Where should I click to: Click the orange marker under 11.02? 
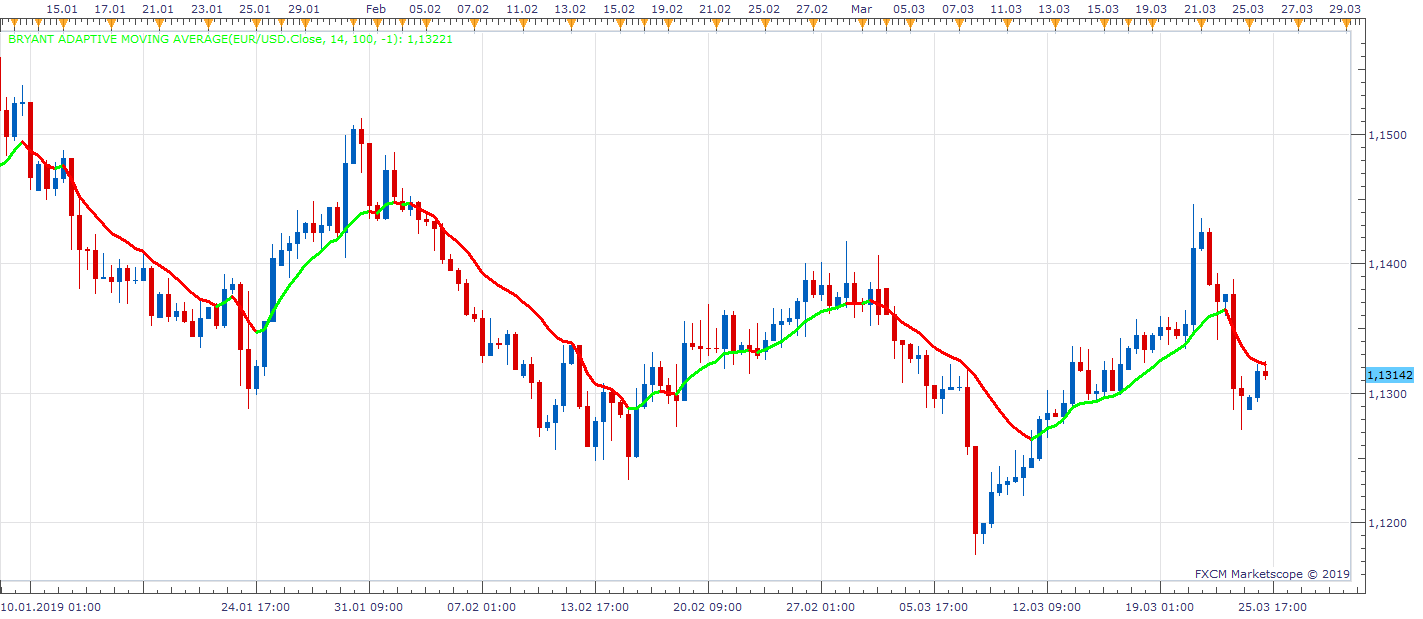(x=521, y=23)
